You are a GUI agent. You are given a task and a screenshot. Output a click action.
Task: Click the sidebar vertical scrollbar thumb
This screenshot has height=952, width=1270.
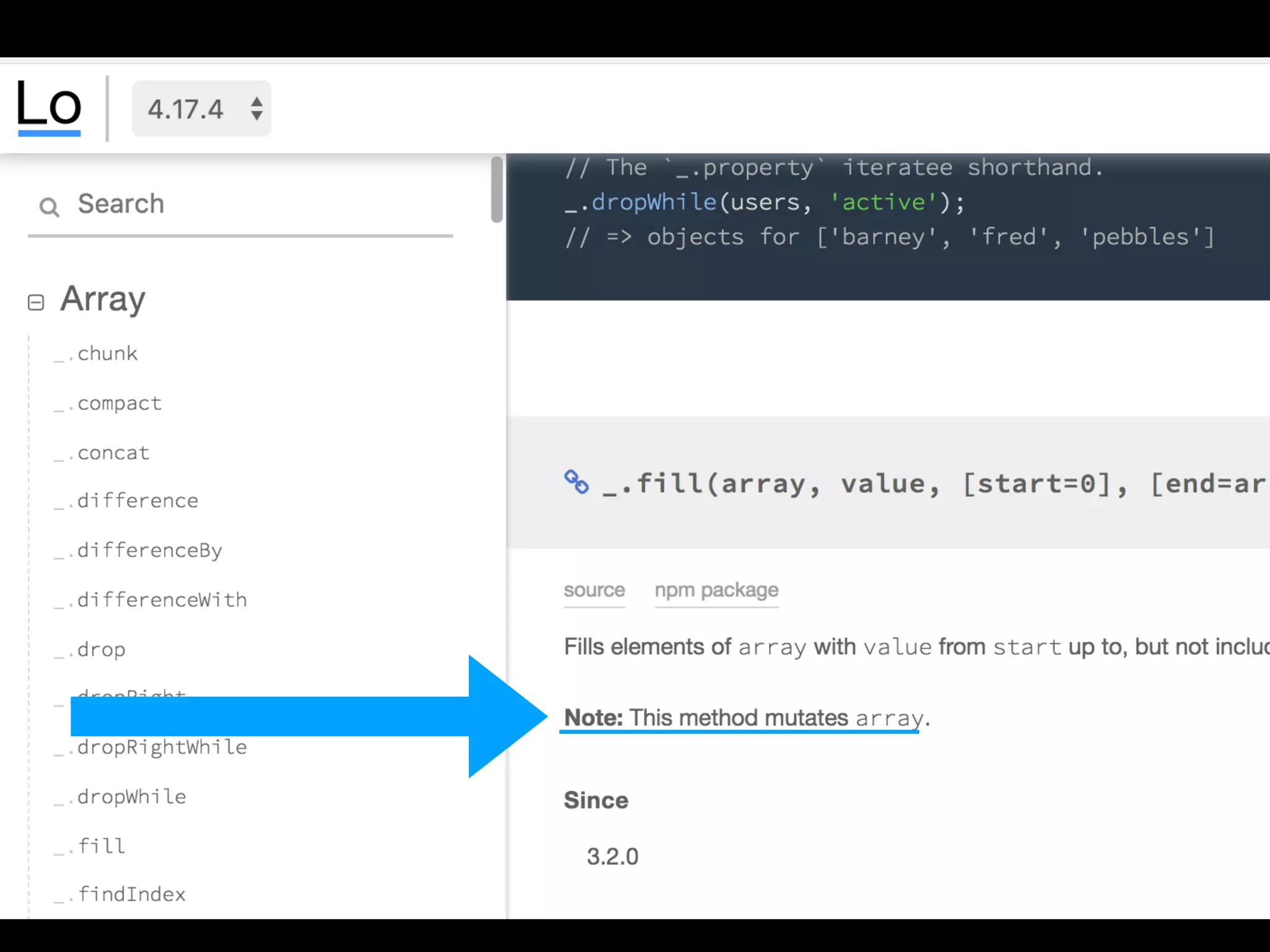coord(497,189)
